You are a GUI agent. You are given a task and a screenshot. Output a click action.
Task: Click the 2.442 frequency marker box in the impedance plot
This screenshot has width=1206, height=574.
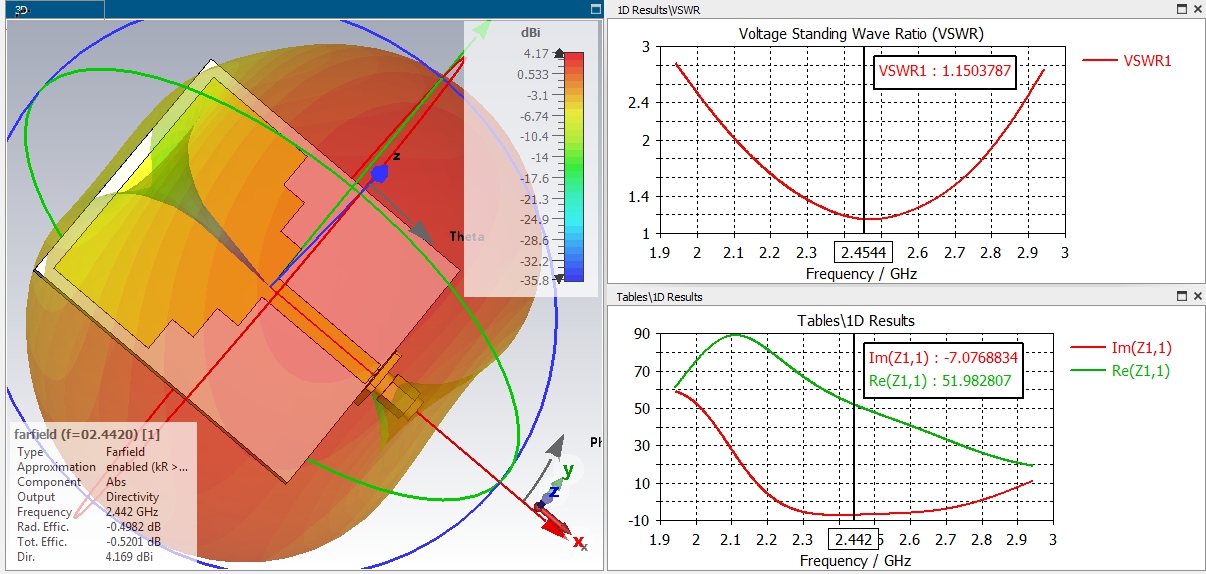853,540
